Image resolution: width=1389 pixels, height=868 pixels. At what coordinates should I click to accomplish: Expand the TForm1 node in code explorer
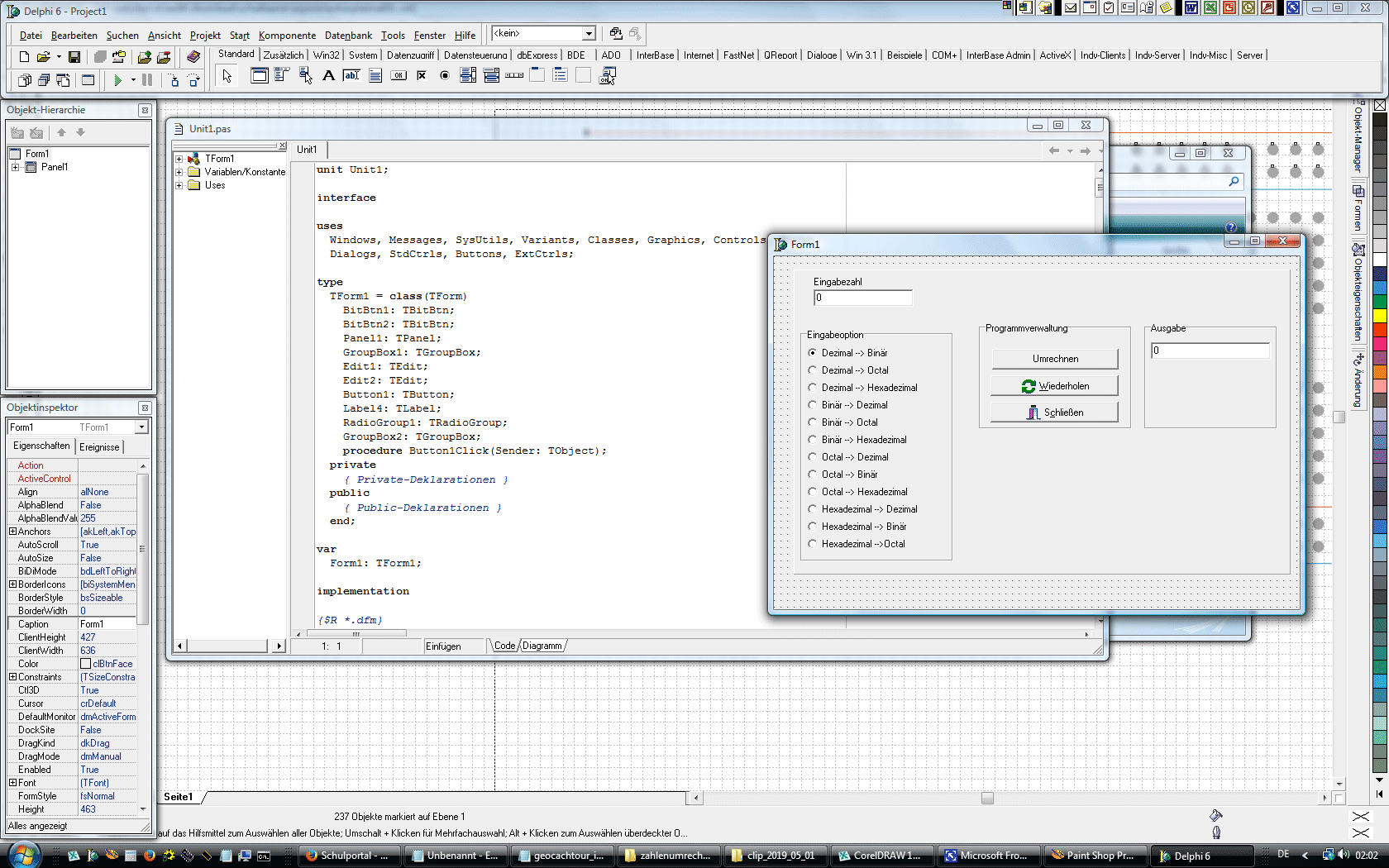pos(179,159)
